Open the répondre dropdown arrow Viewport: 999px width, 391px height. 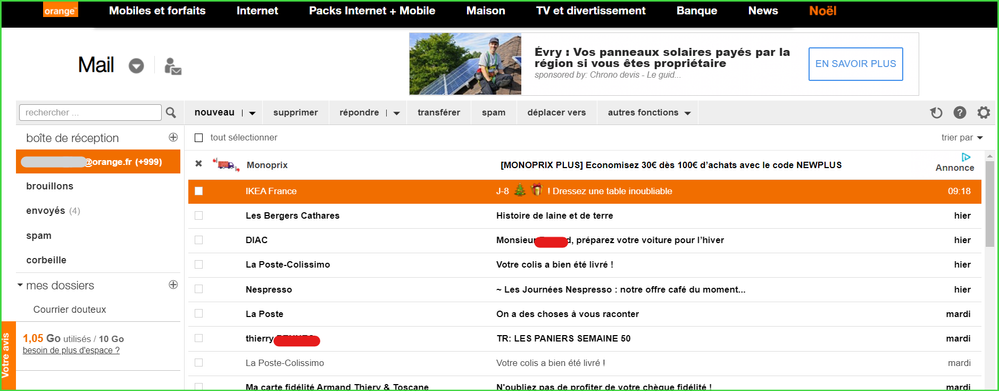click(396, 113)
